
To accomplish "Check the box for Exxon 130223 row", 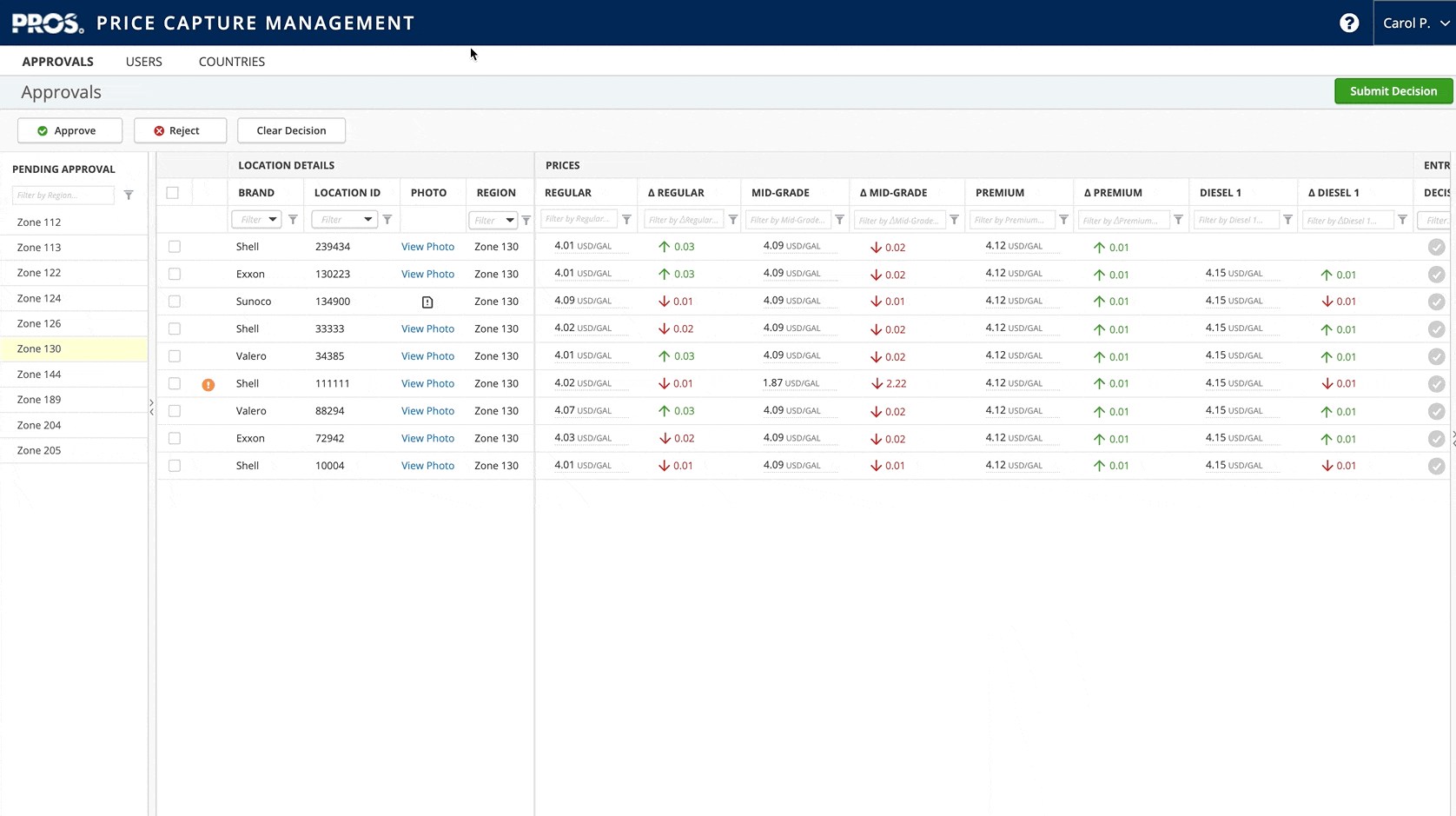I will (175, 274).
